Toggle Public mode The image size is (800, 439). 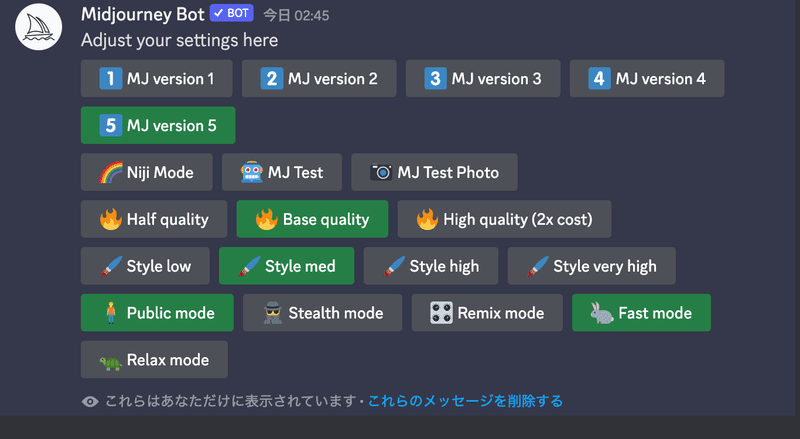(157, 312)
